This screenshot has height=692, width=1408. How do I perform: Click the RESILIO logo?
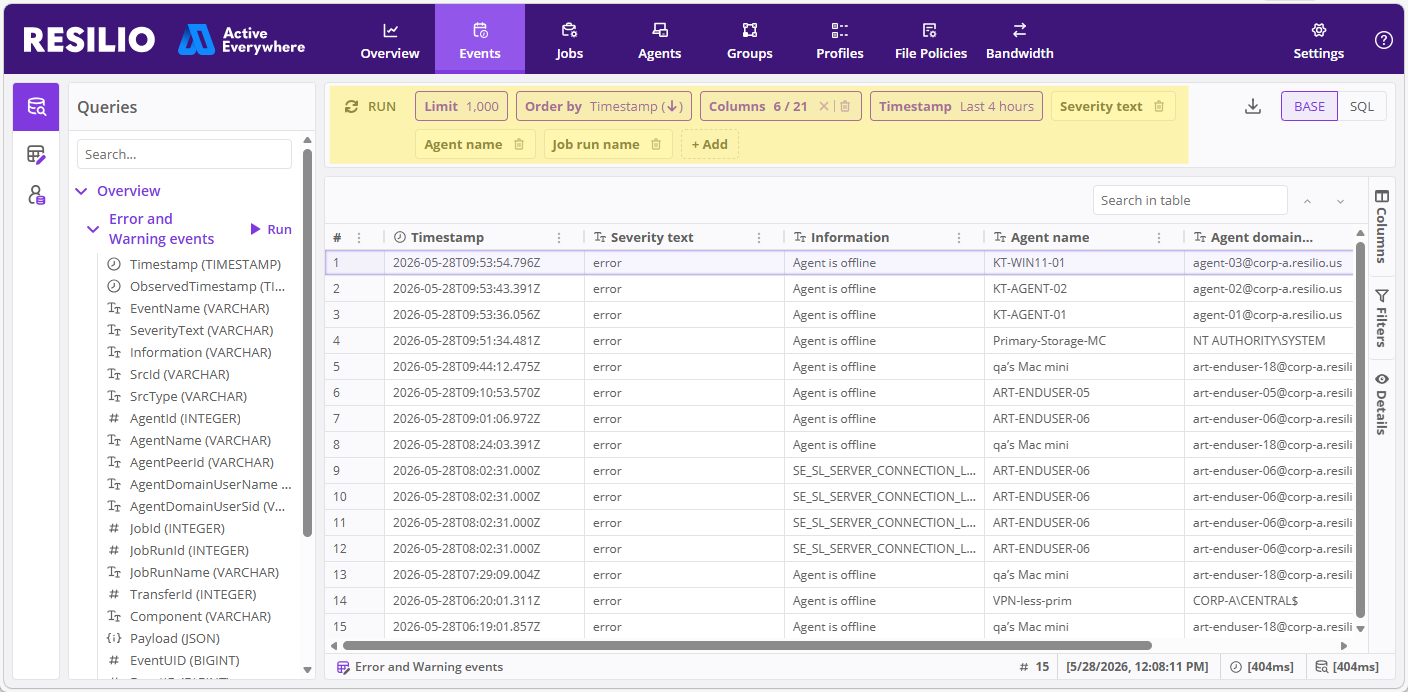[x=89, y=40]
